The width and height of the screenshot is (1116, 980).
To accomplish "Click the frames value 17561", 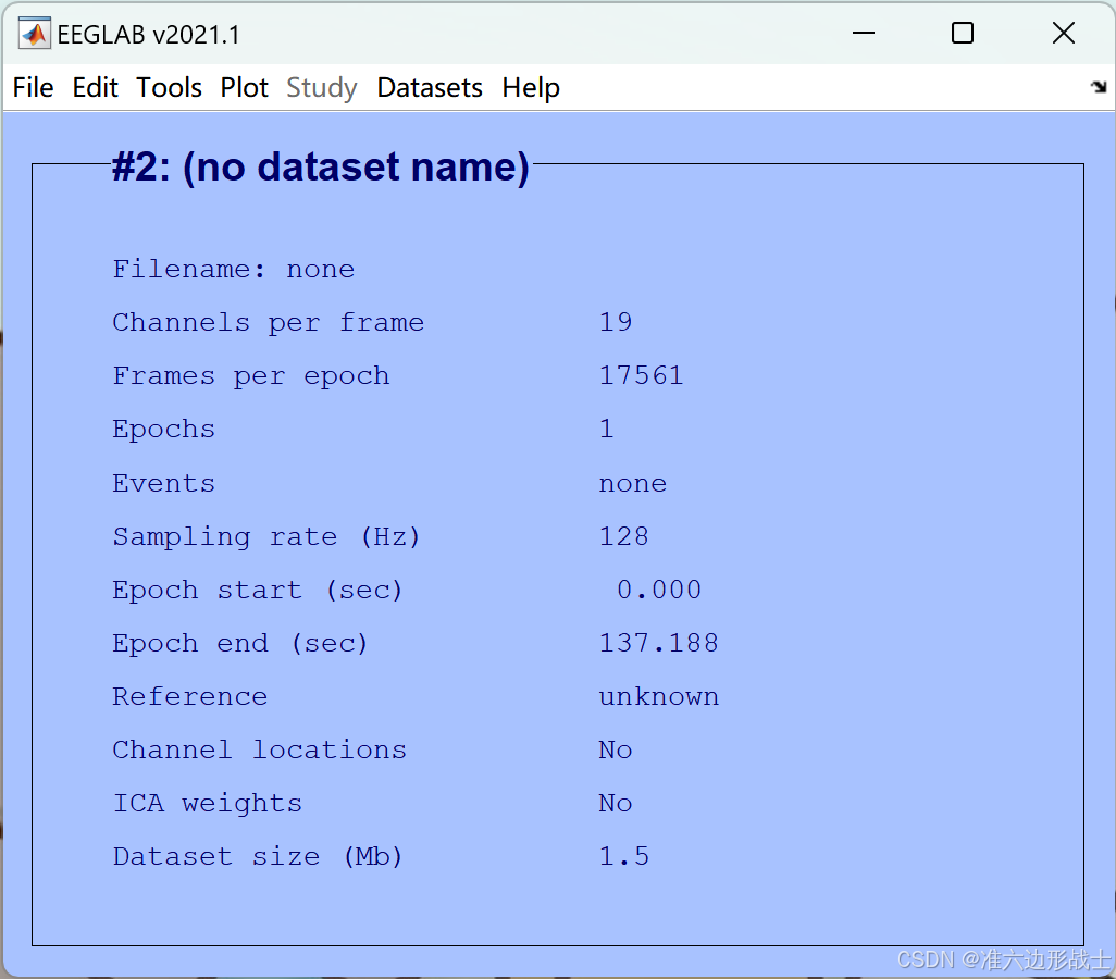I will (x=641, y=376).
